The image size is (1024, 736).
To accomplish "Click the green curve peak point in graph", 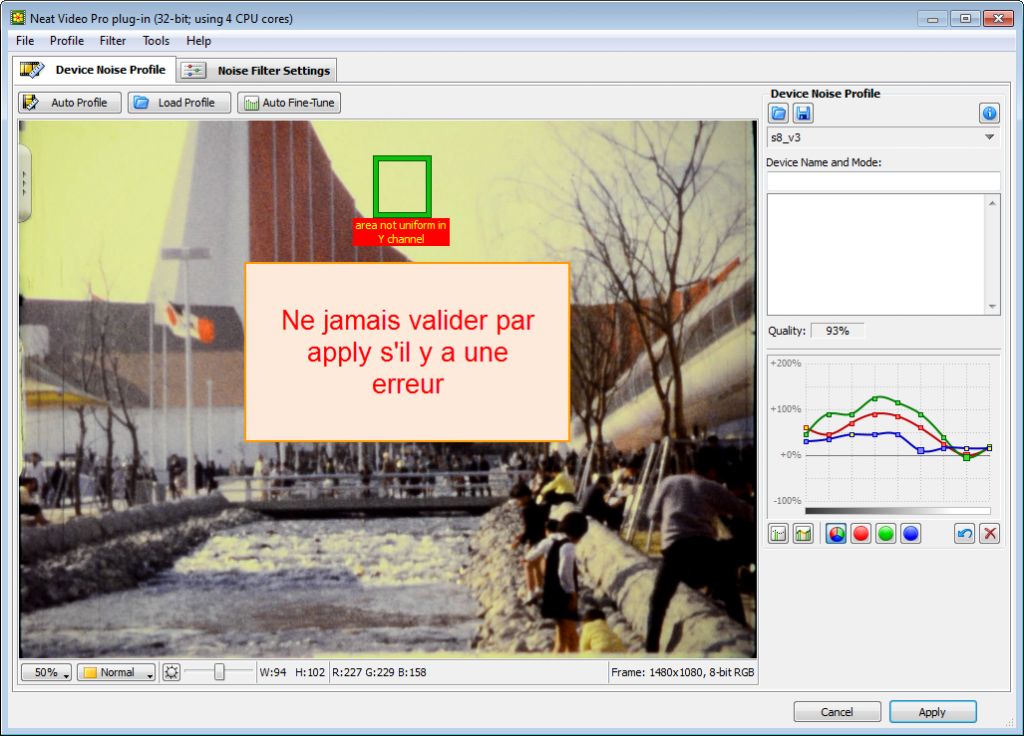I will click(x=875, y=398).
